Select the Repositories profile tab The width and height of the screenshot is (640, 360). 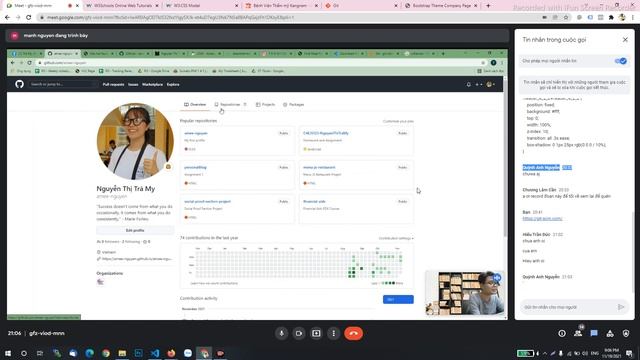coord(230,105)
